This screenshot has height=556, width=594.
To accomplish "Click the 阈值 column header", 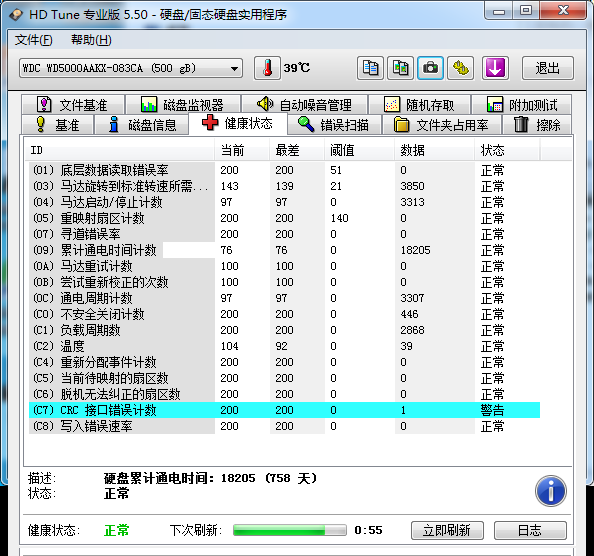I will click(x=359, y=150).
